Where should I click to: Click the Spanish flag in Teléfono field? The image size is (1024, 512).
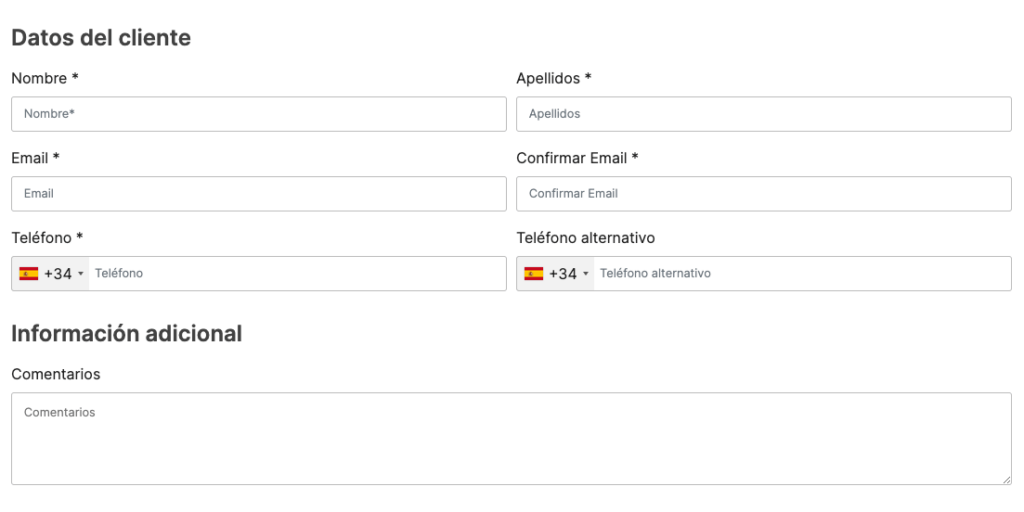pos(29,274)
